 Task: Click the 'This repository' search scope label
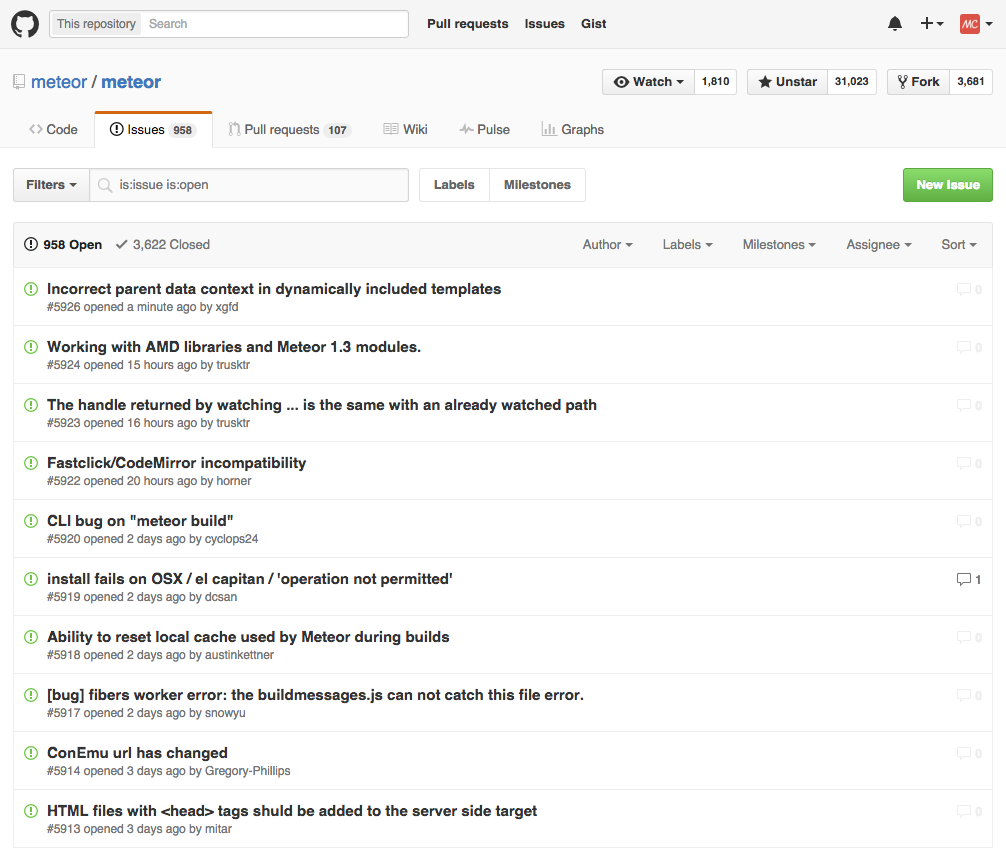(x=96, y=24)
